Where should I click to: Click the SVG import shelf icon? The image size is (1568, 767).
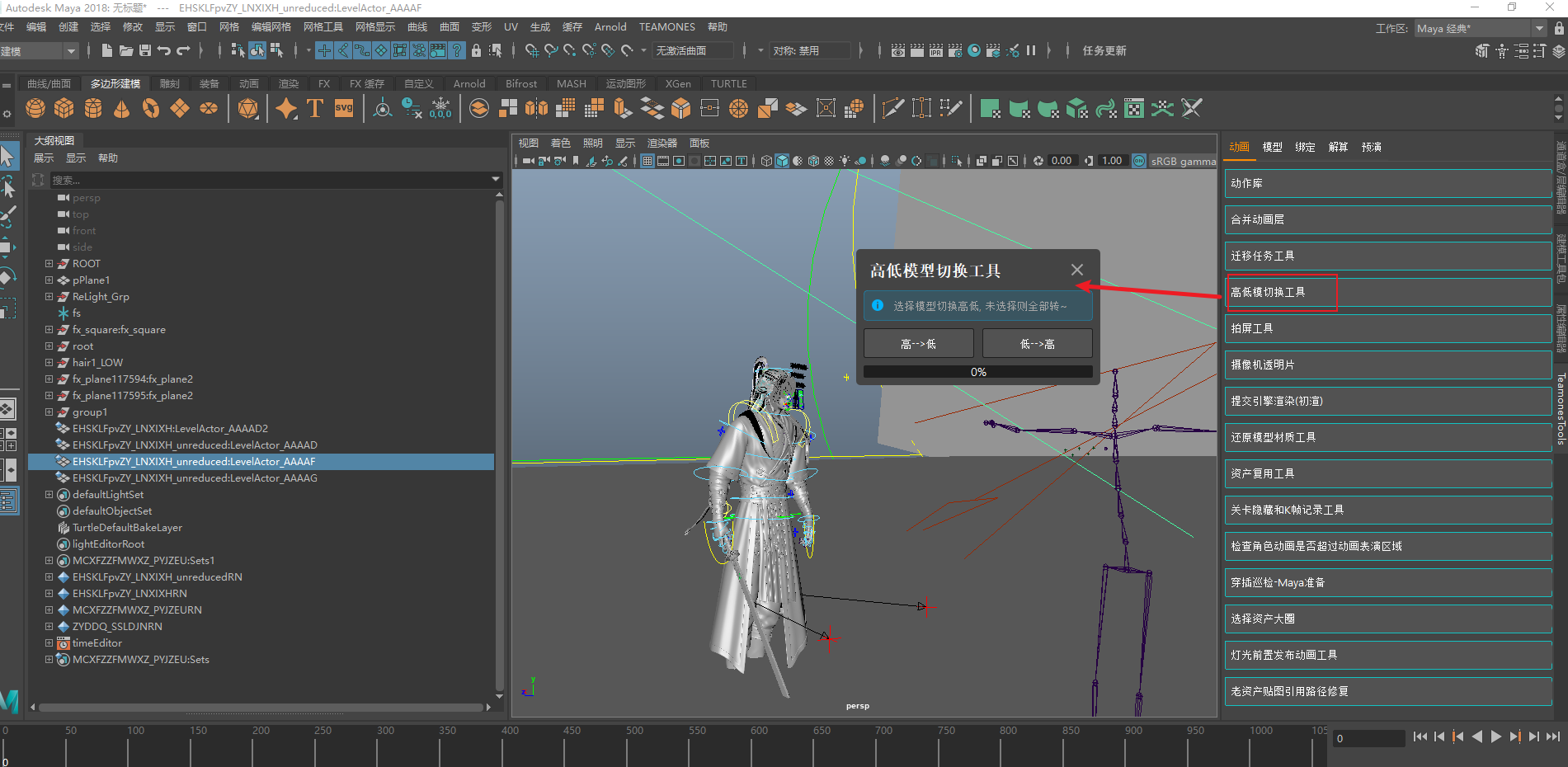pyautogui.click(x=344, y=108)
